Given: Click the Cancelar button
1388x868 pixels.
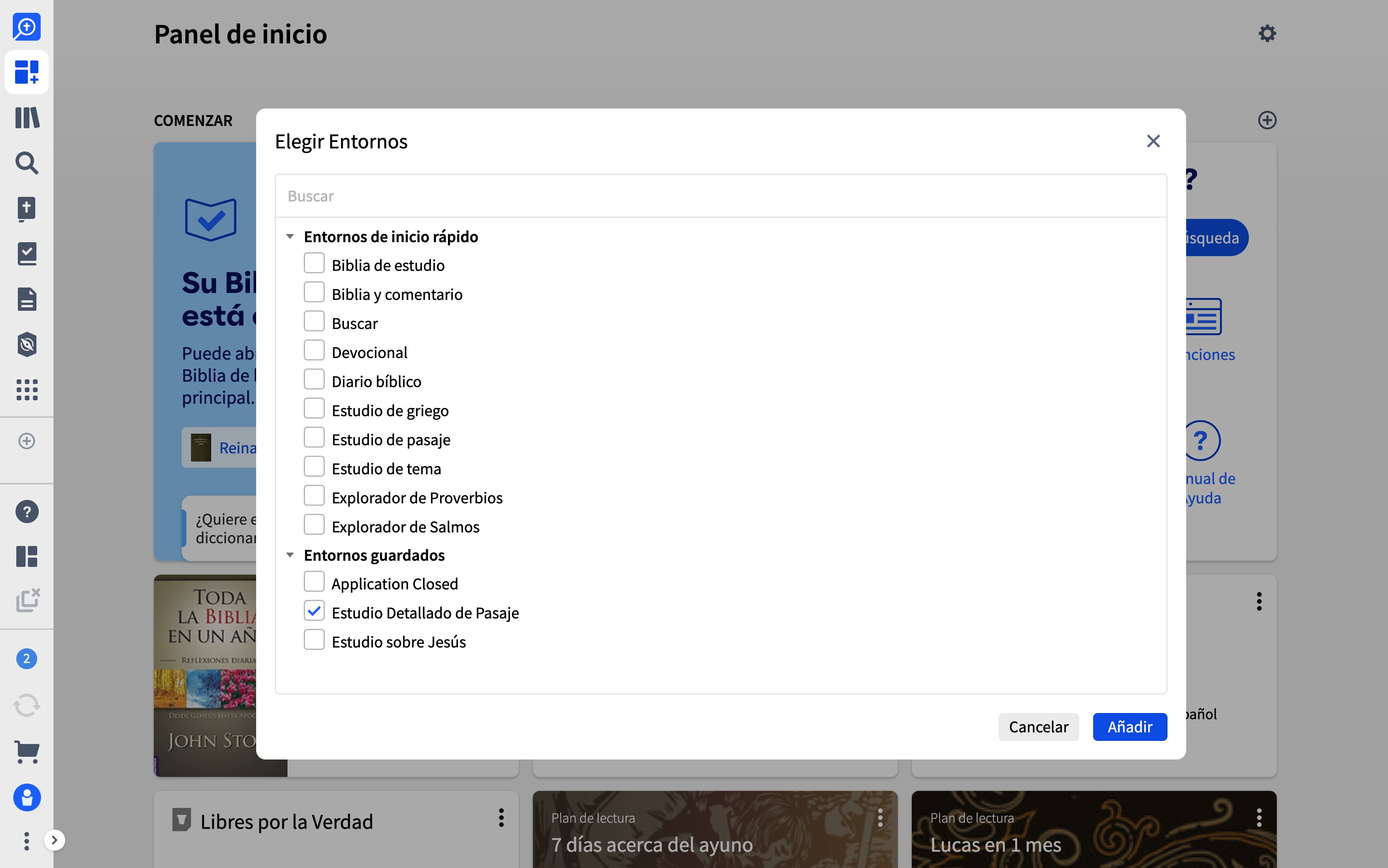Looking at the screenshot, I should tap(1038, 727).
